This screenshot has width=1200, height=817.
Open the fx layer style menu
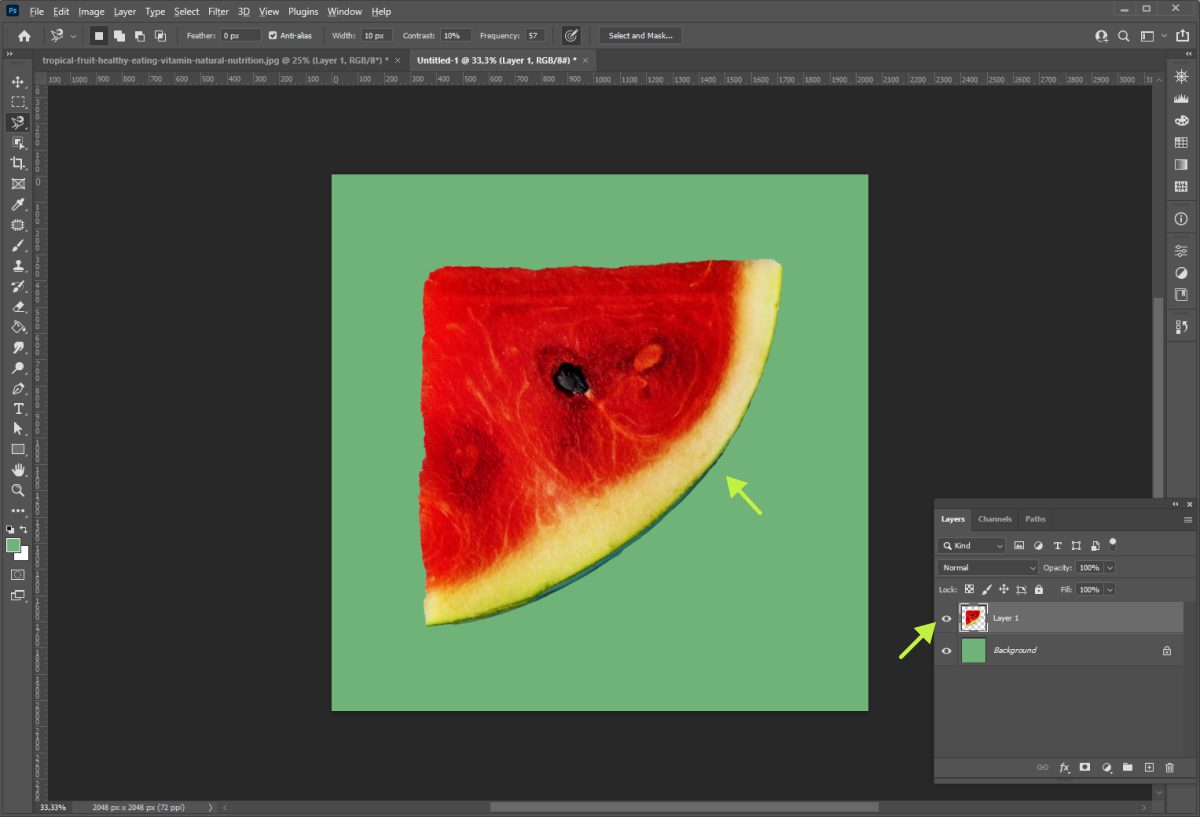(x=1064, y=767)
